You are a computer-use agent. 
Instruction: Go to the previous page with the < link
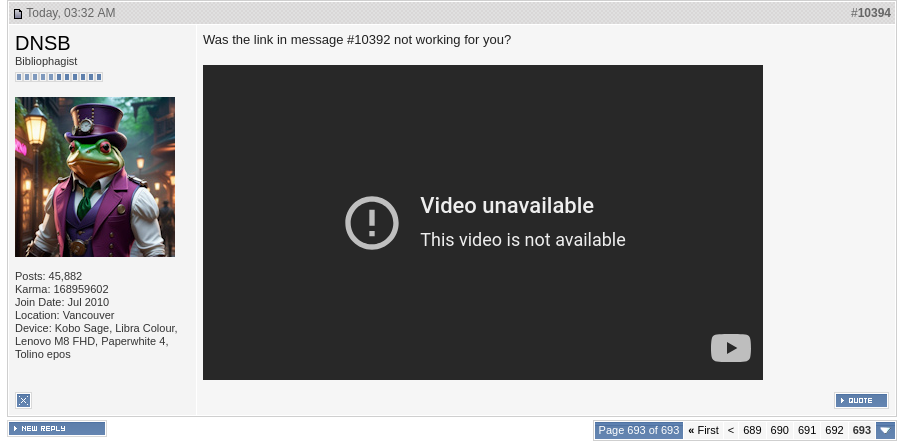click(x=731, y=430)
